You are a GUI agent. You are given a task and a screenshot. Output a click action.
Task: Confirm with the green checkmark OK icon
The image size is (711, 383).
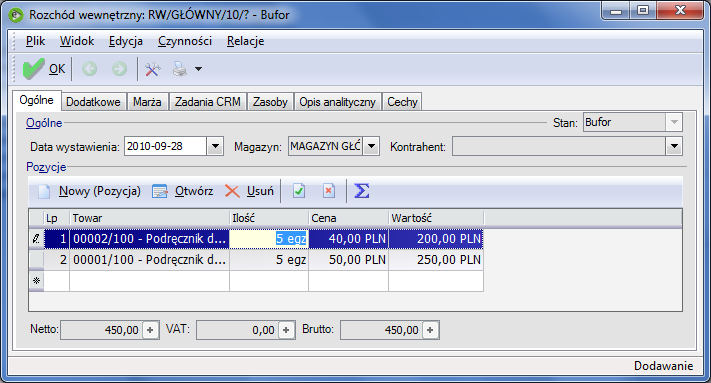click(34, 69)
